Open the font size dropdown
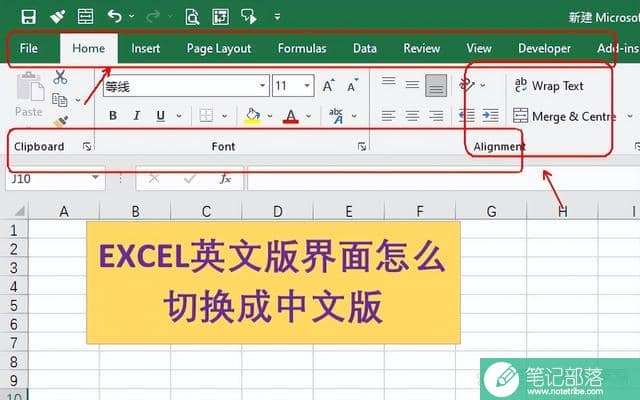The width and height of the screenshot is (640, 400). [307, 86]
